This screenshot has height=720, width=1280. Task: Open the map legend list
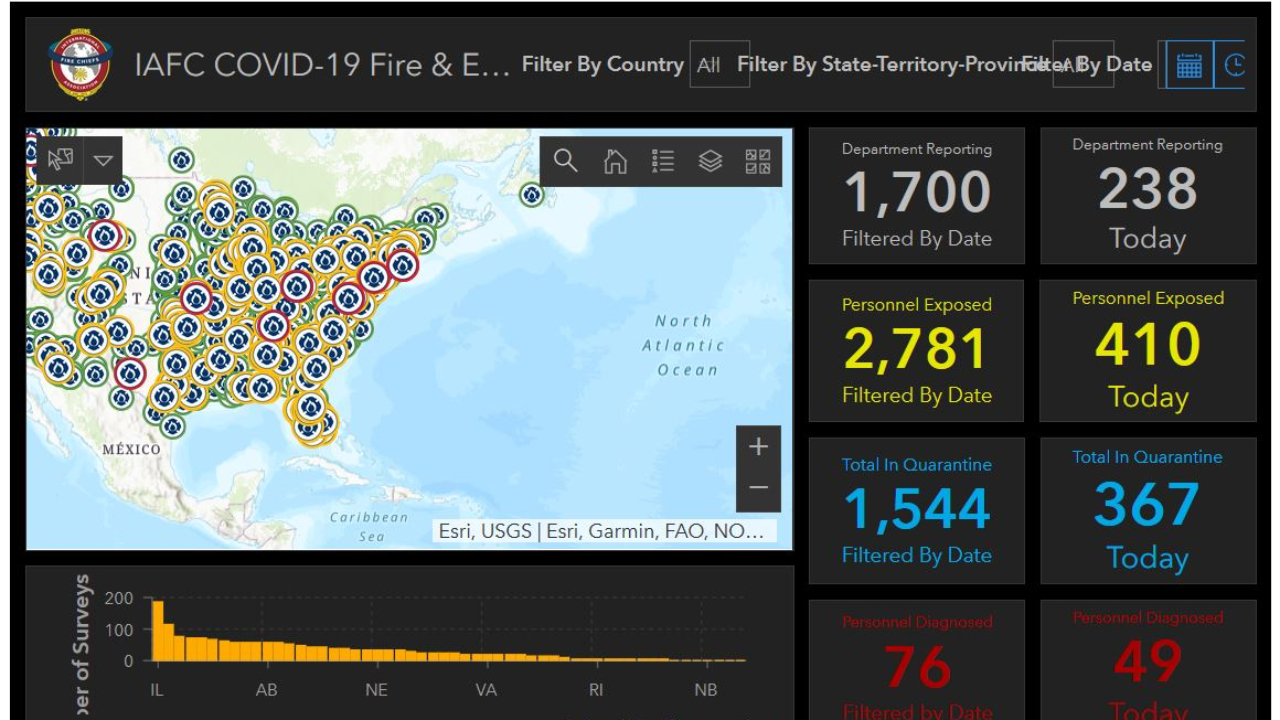click(x=662, y=161)
